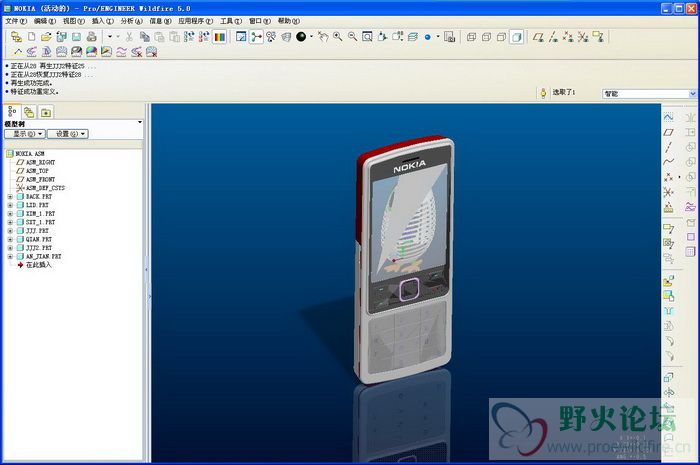Open the 视图 menu
700x465 pixels.
point(74,21)
